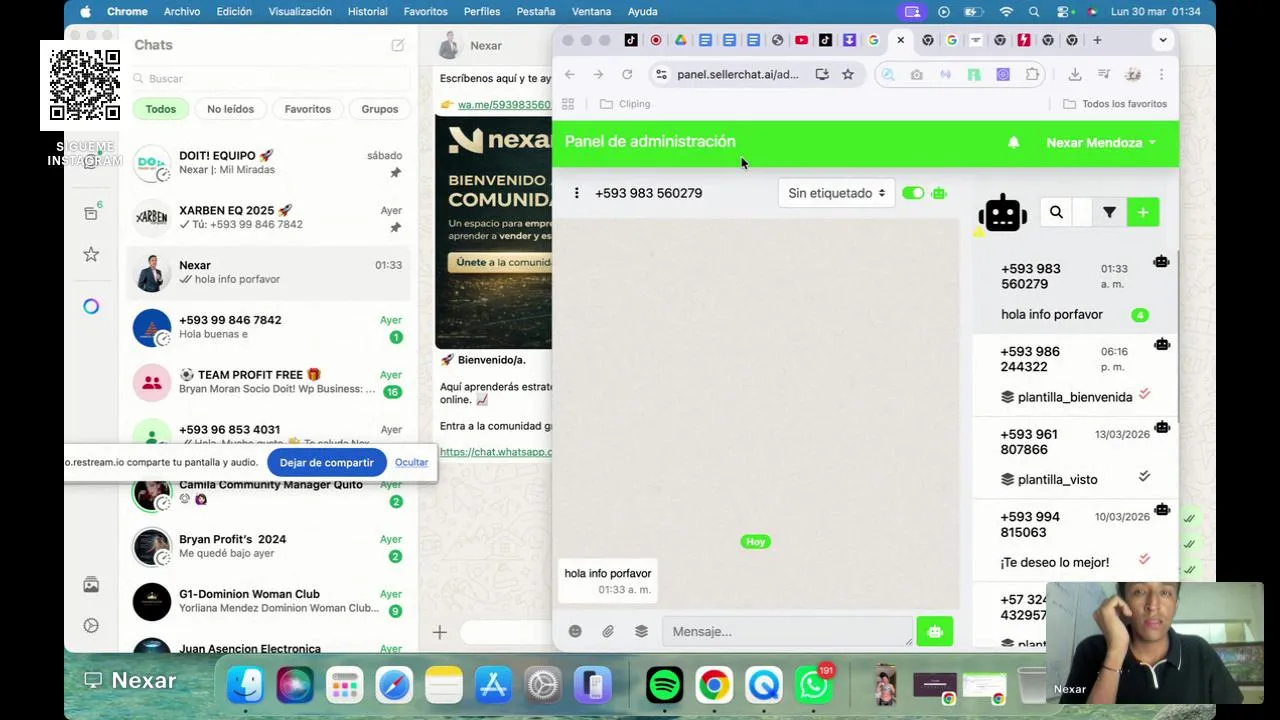The height and width of the screenshot is (720, 1280).
Task: Switch to the YouTube tab in Chrome
Action: pyautogui.click(x=801, y=40)
